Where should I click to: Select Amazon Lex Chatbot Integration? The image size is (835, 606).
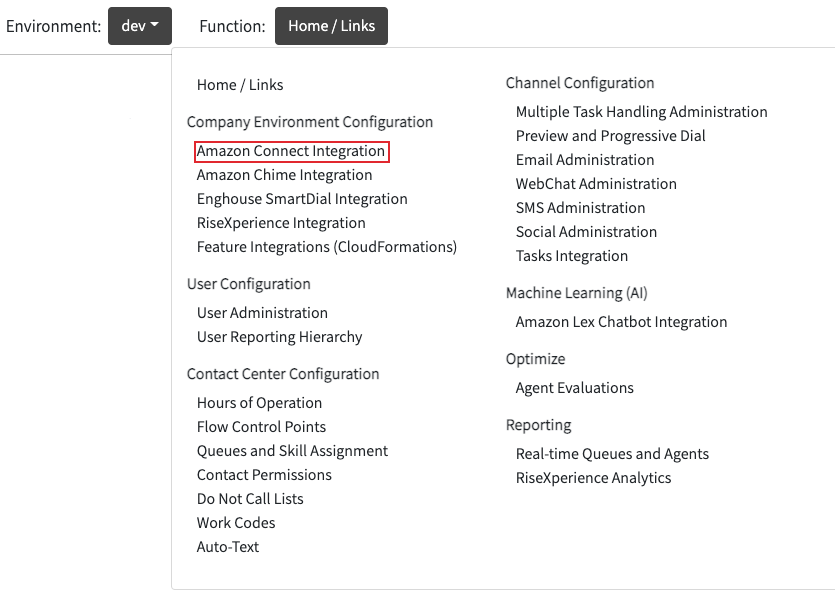621,322
